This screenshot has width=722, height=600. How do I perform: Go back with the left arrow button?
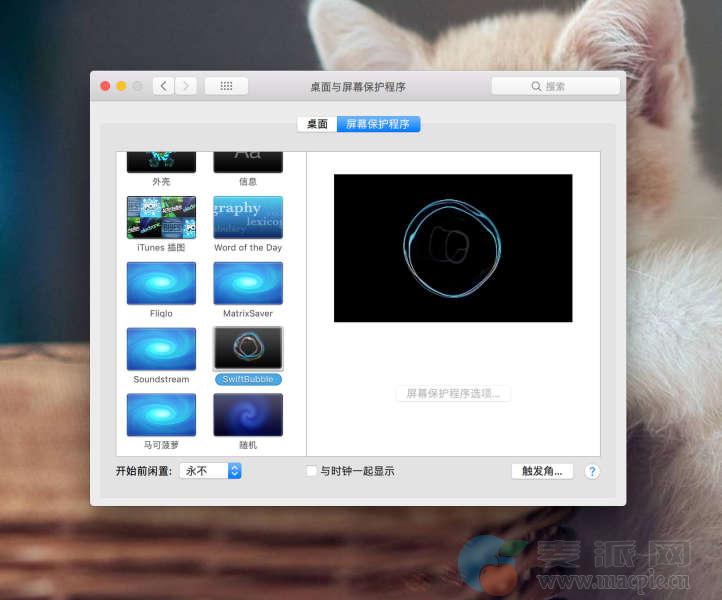pyautogui.click(x=164, y=86)
